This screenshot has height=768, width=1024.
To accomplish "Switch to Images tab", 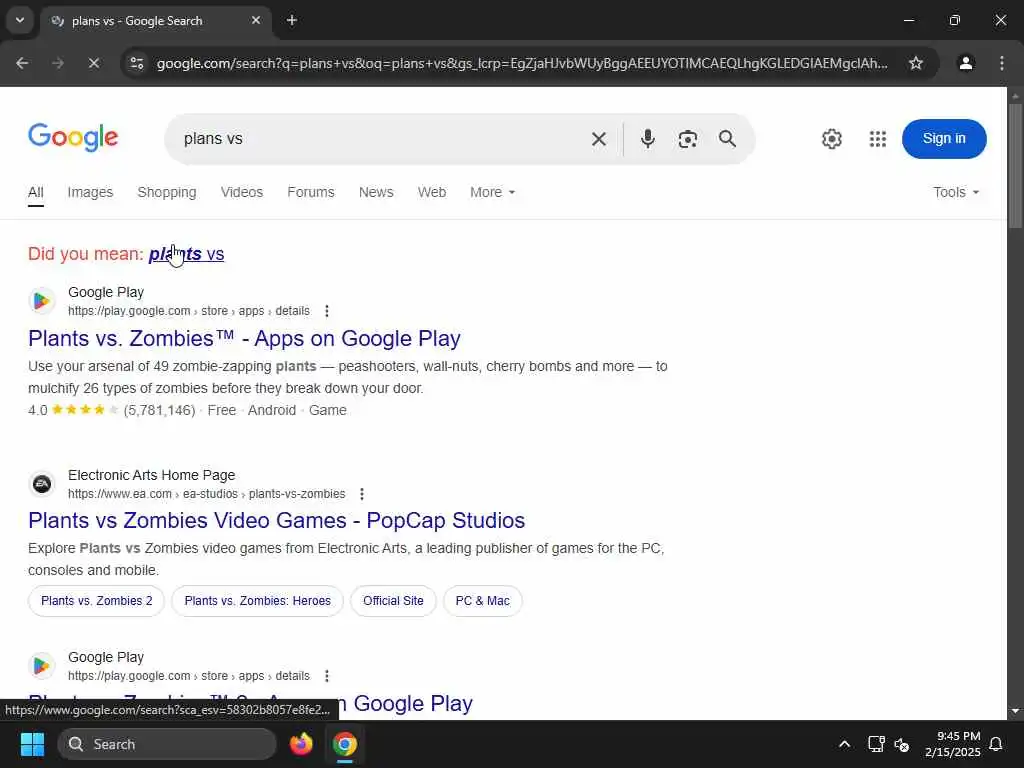I will (x=90, y=193).
